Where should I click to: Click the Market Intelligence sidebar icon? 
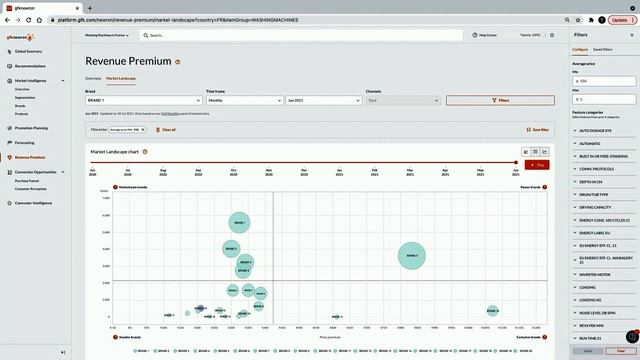[x=9, y=81]
